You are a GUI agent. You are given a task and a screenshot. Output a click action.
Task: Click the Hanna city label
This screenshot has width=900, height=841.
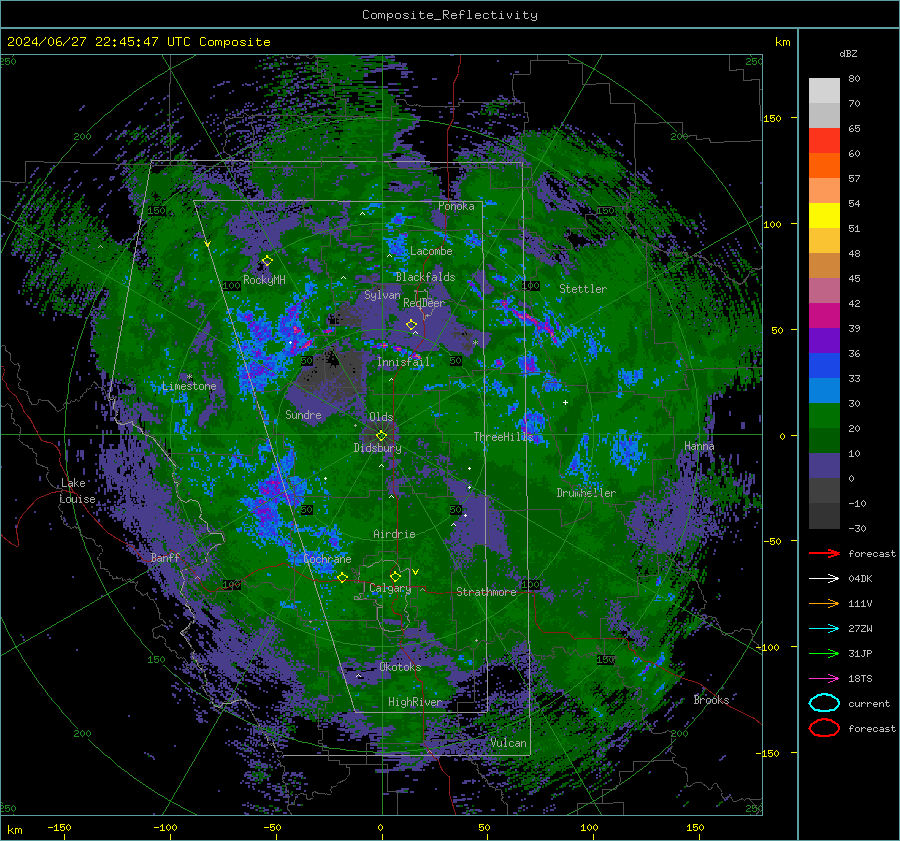point(699,446)
